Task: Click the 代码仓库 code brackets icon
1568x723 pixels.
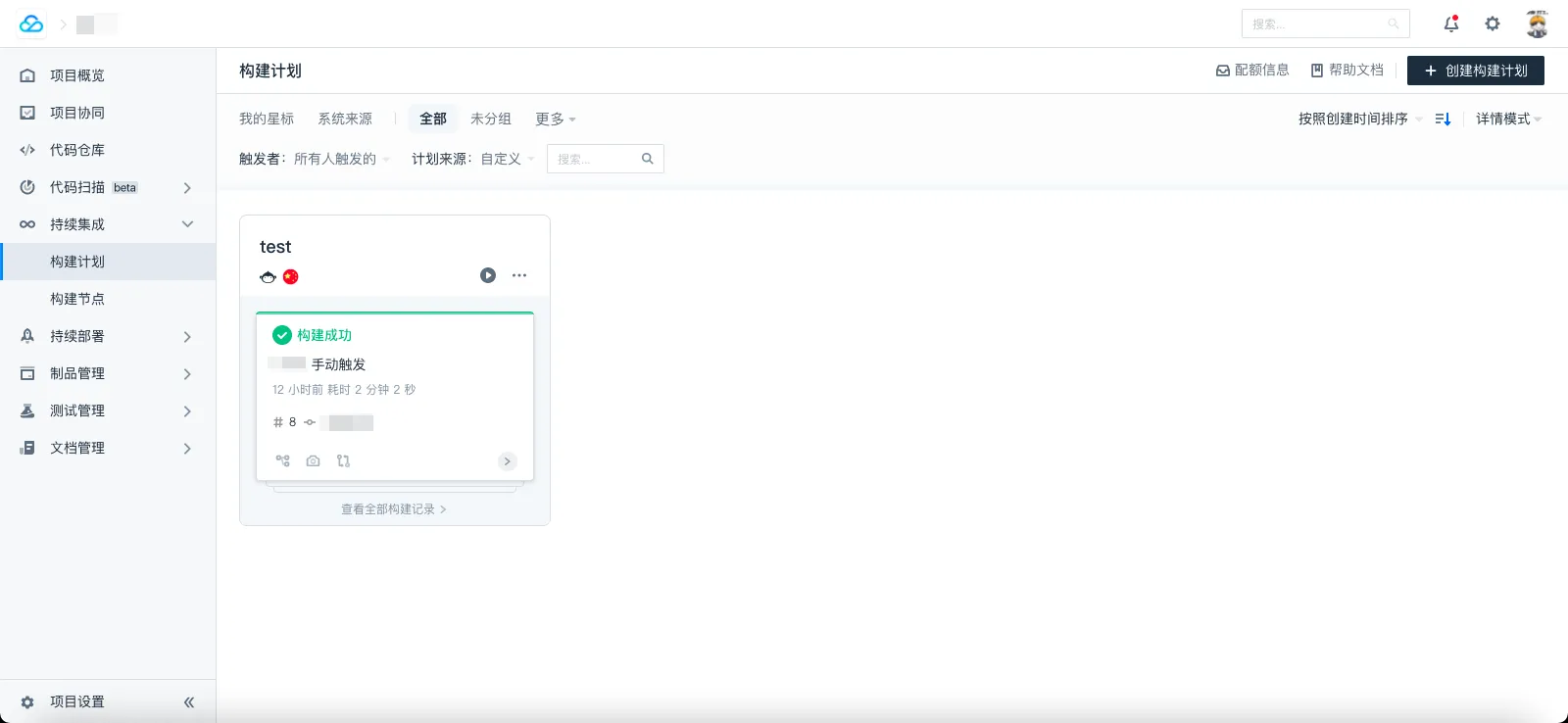Action: 27,150
